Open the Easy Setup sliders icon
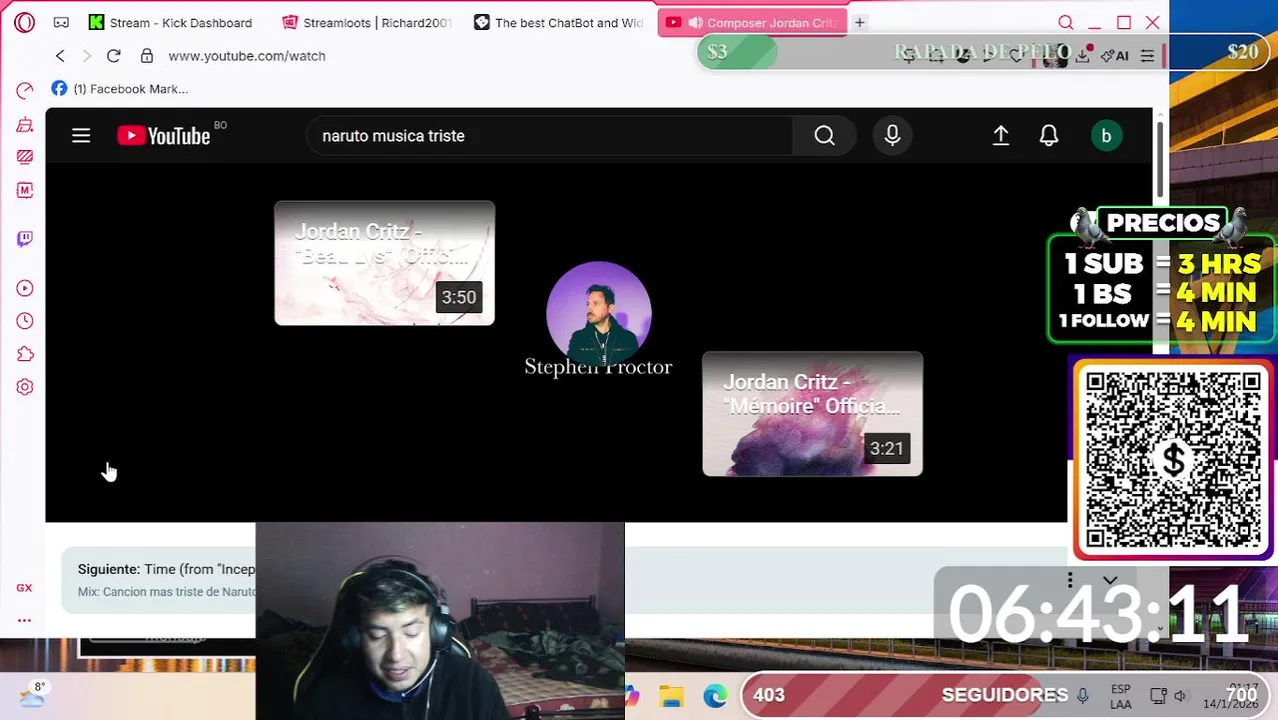 click(1147, 56)
